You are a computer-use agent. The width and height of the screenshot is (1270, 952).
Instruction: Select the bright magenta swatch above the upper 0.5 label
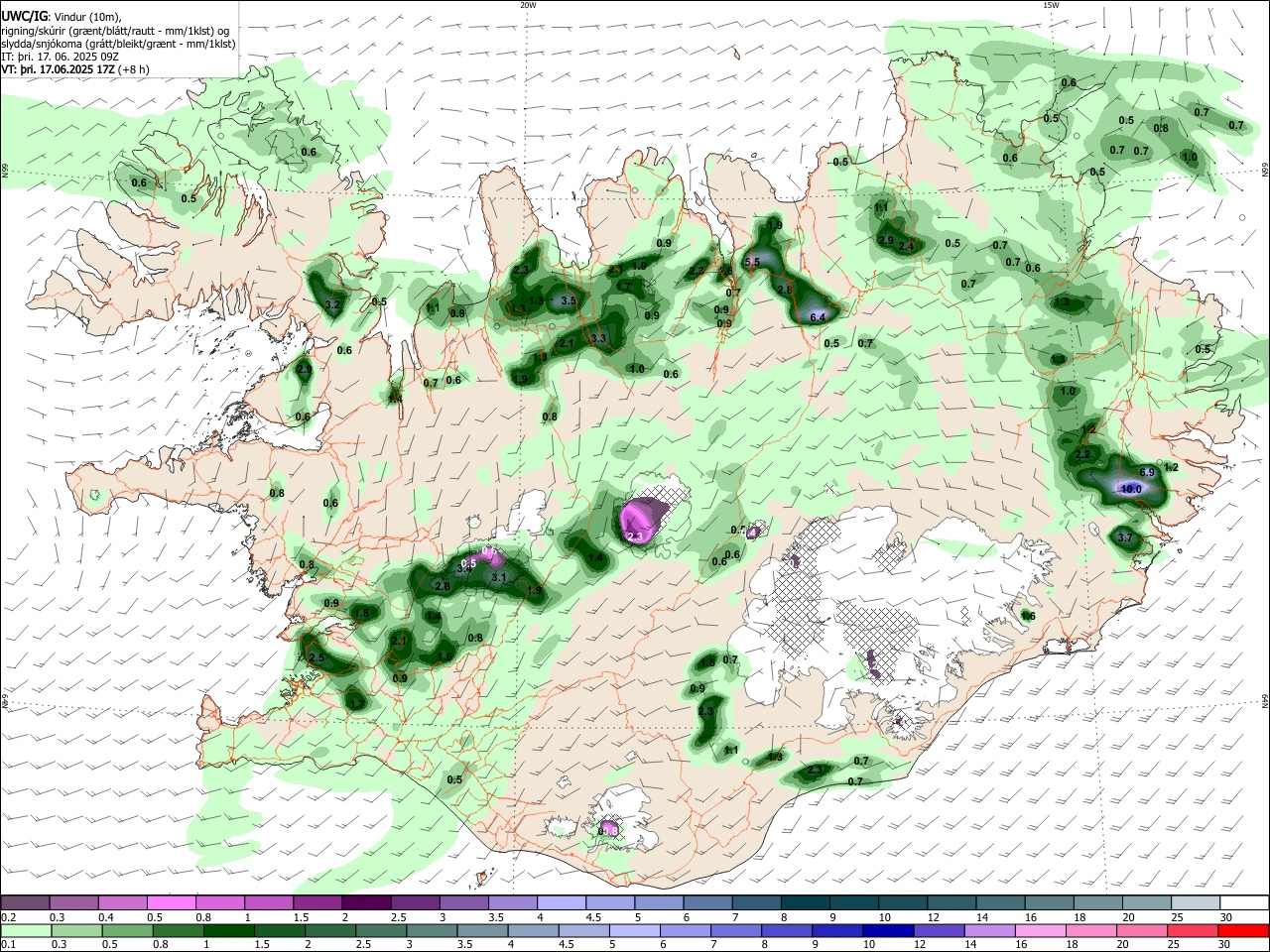tap(171, 902)
